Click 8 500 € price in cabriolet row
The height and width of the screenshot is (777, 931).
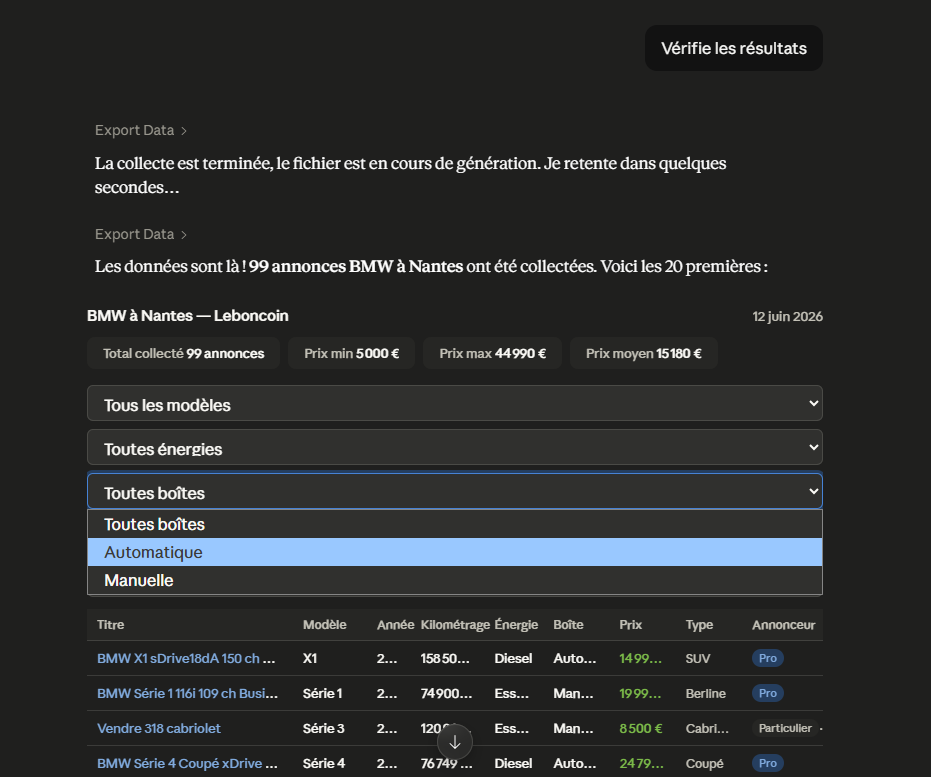click(641, 729)
